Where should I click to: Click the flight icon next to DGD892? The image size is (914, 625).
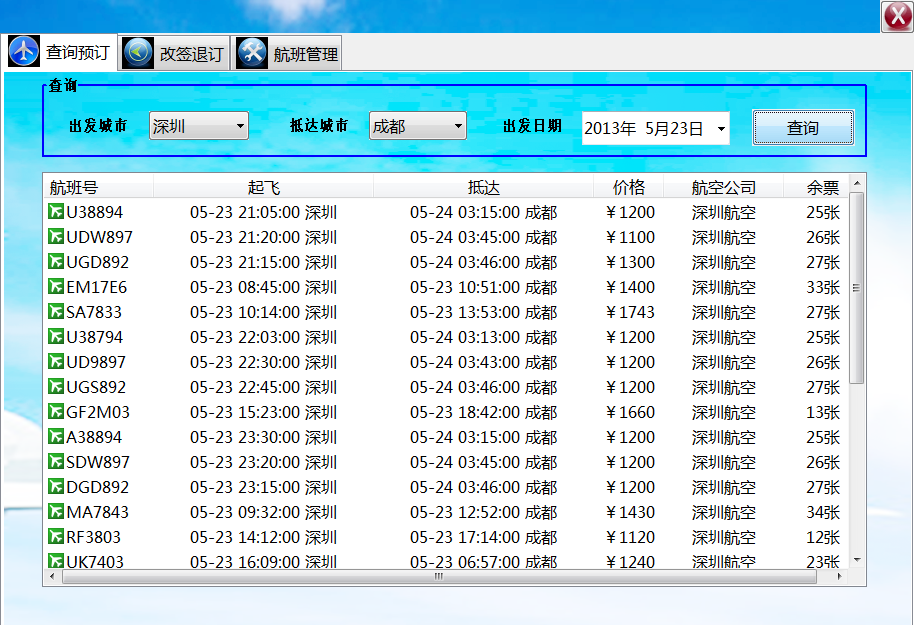coord(56,487)
